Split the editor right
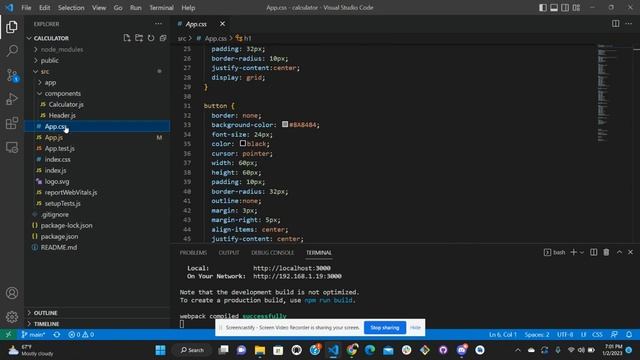 (x=616, y=24)
